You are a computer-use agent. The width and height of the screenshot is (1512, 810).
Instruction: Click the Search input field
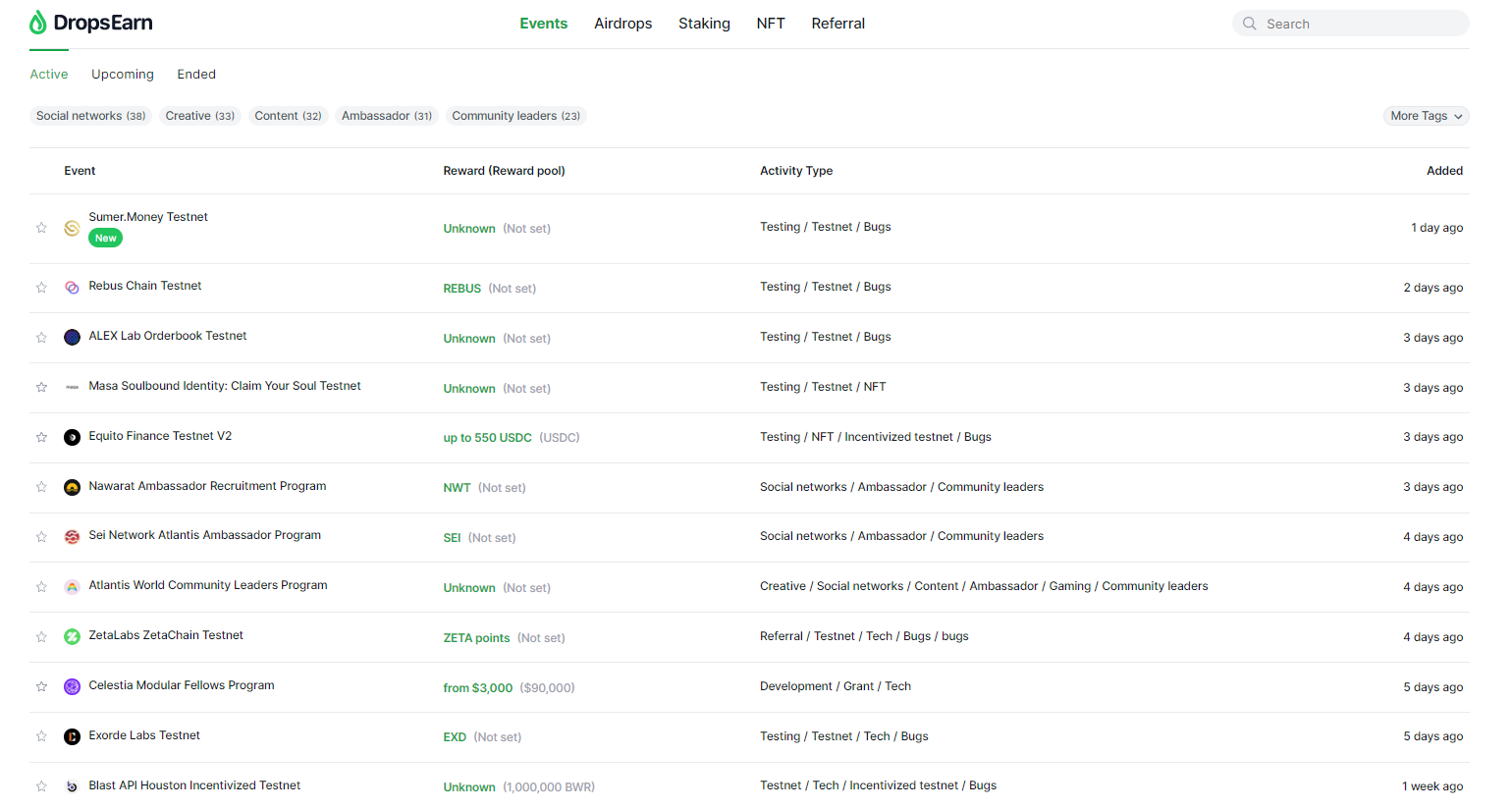point(1351,24)
